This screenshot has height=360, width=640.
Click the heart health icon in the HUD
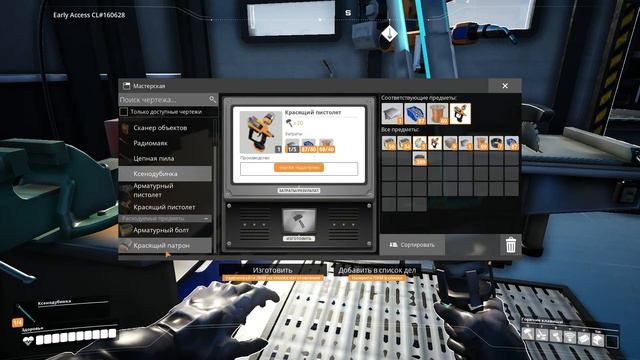pos(28,340)
